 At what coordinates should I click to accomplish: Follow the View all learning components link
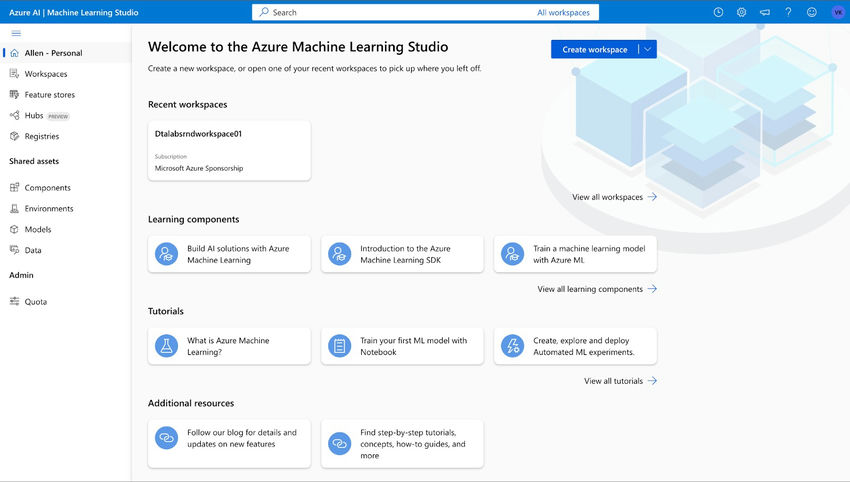click(x=597, y=289)
